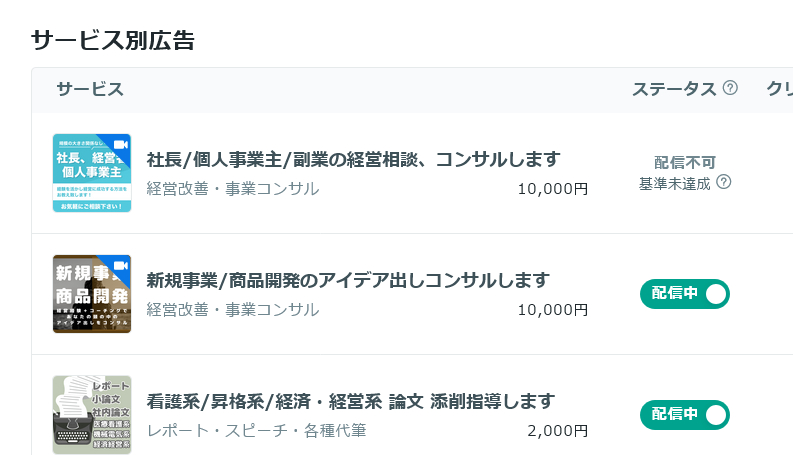Click the 基準未達成 status label
Image resolution: width=793 pixels, height=455 pixels.
coord(676,182)
